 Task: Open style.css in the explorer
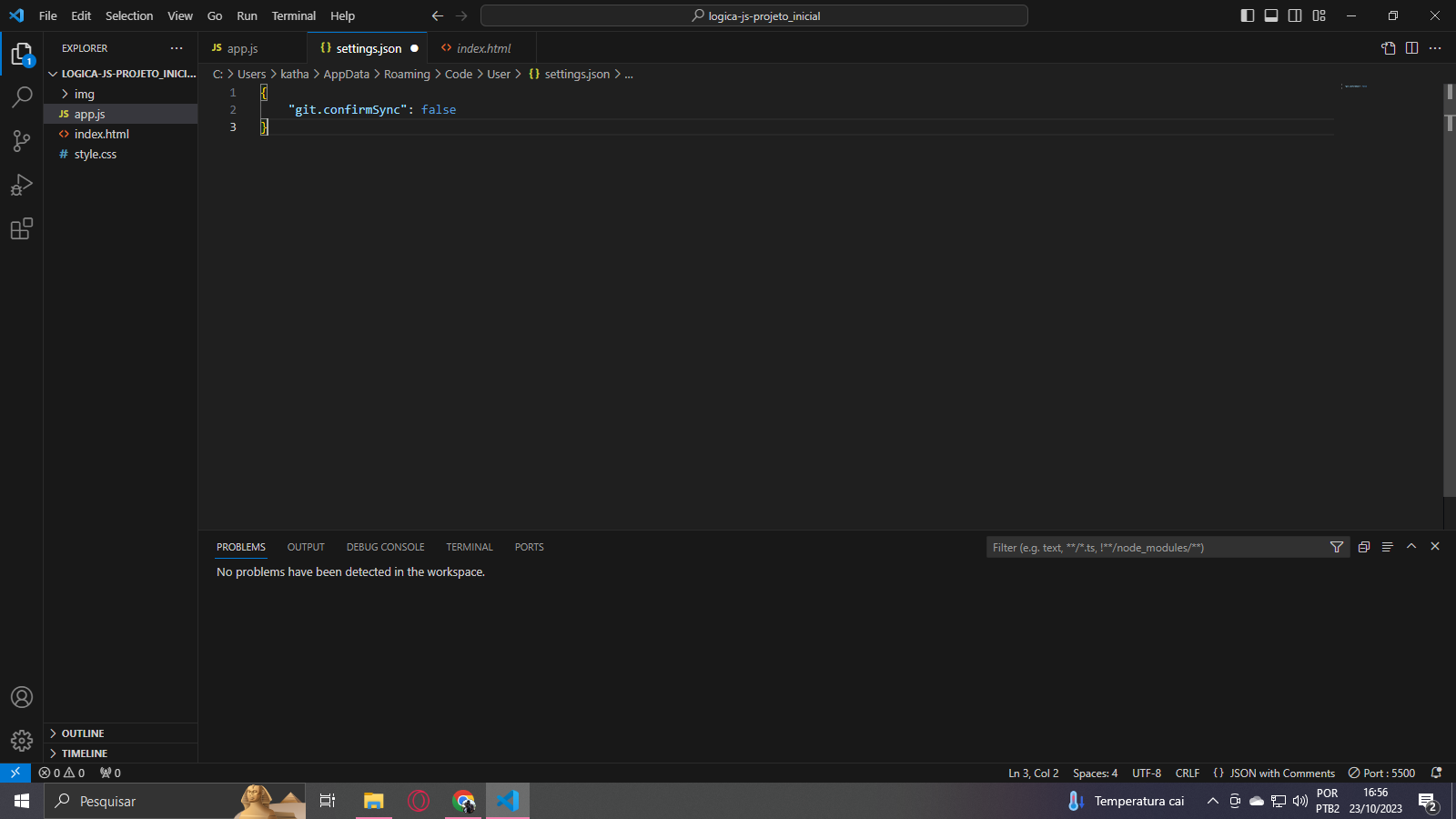point(121,154)
